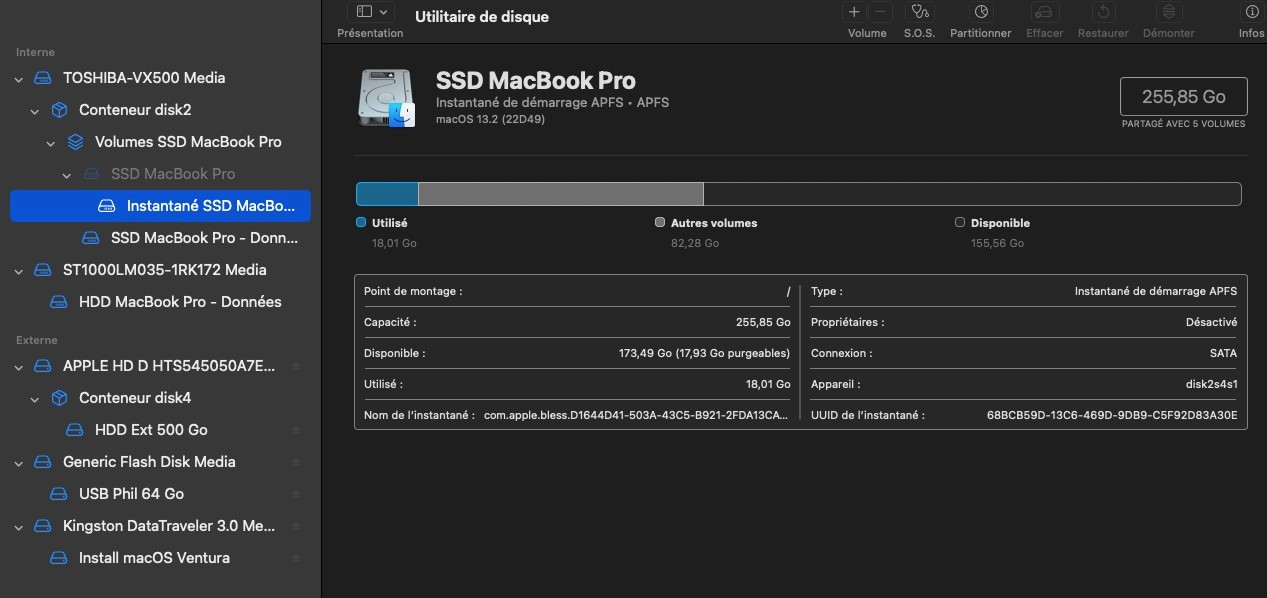Eject USB Phil 64 Go volume

point(296,494)
